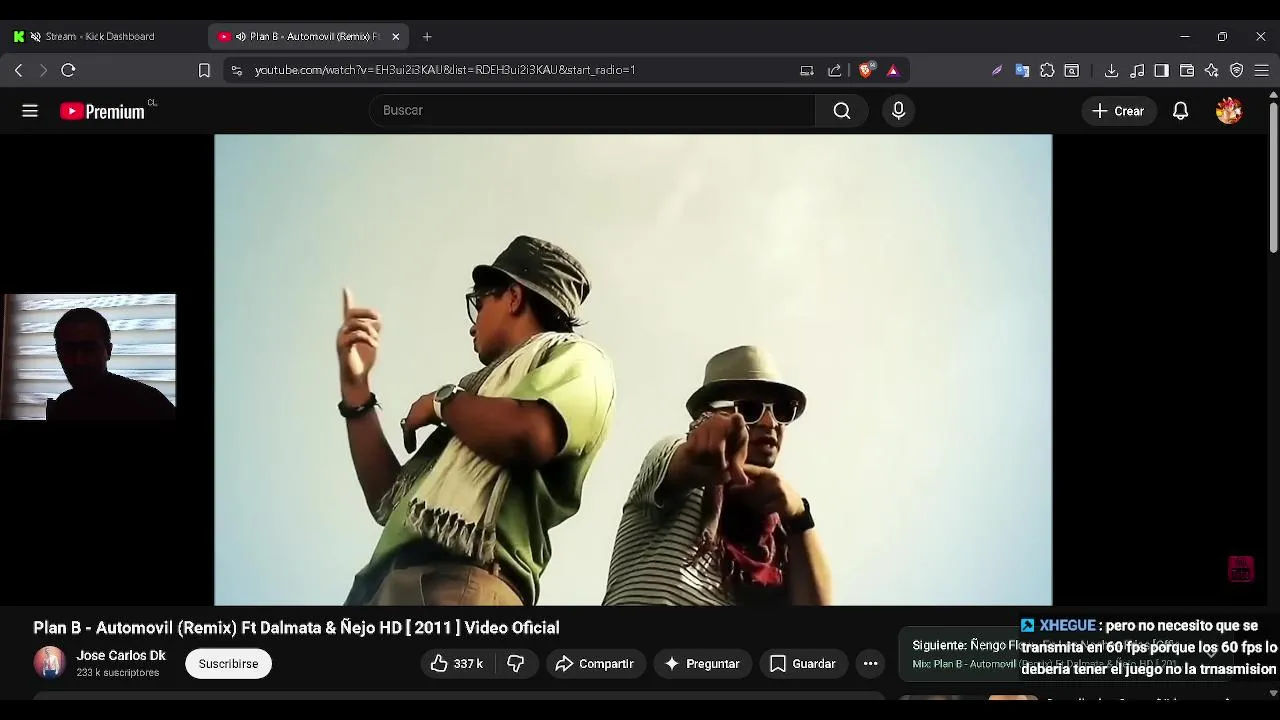Open the Preguntar AI button

point(702,664)
